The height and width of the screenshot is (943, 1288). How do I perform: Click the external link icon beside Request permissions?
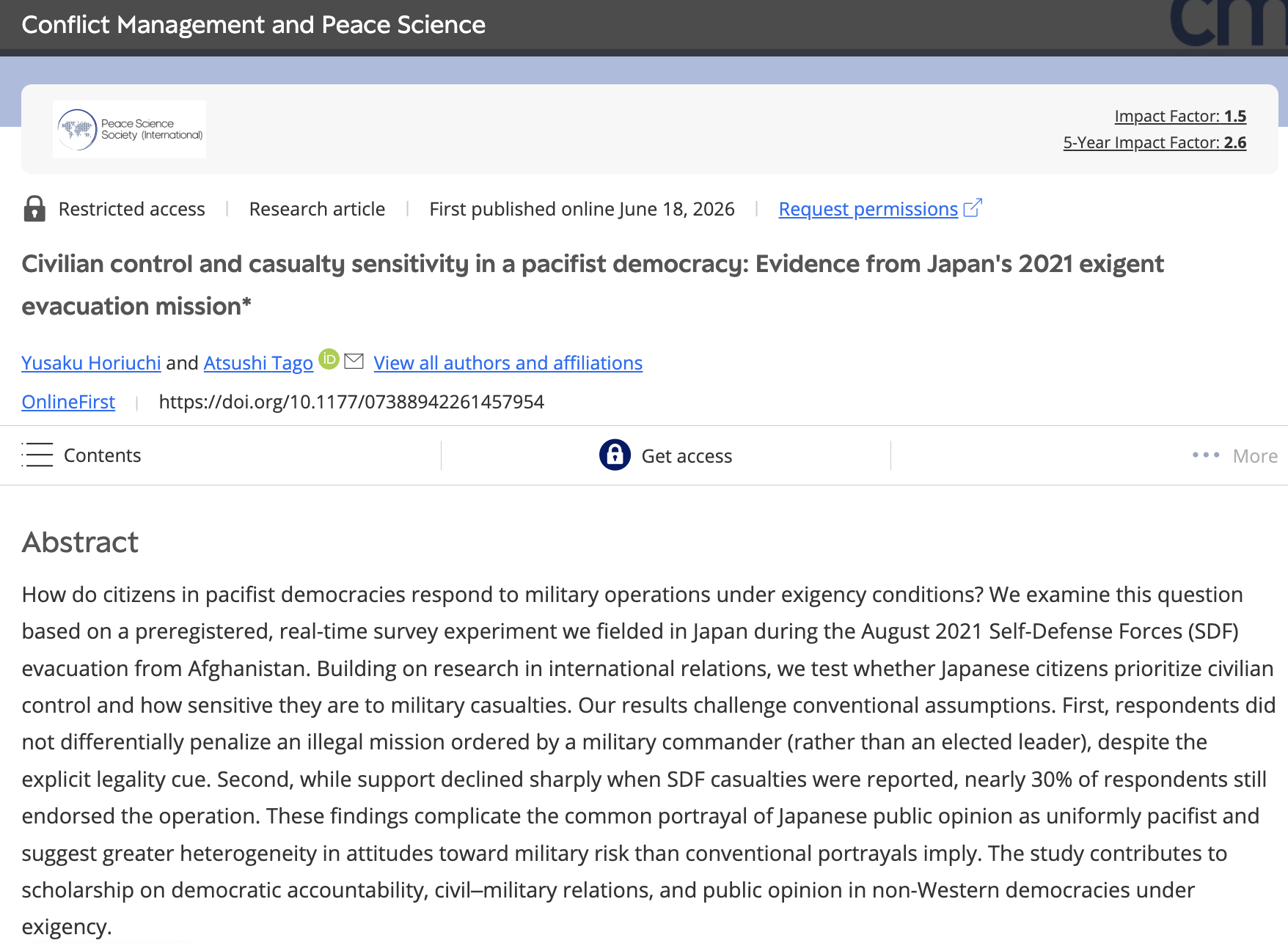[973, 208]
